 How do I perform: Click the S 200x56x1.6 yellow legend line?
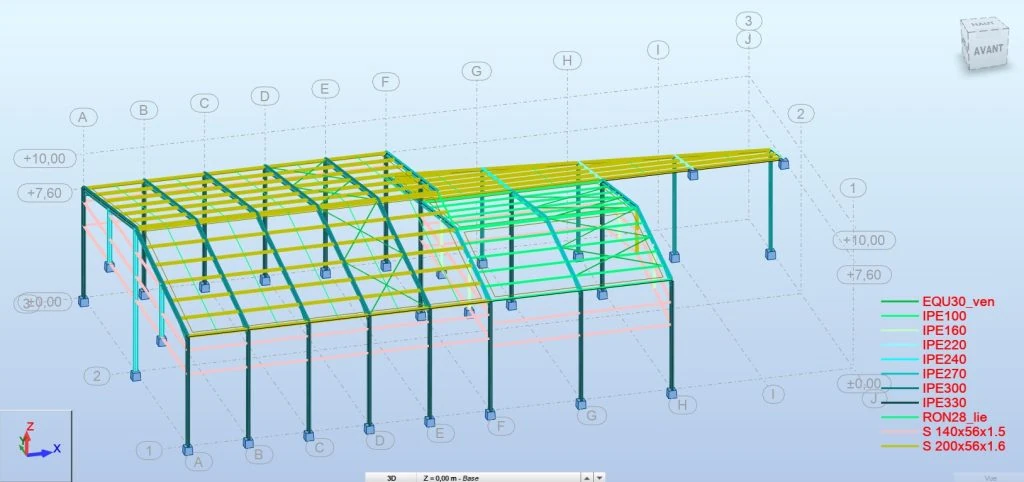point(899,446)
